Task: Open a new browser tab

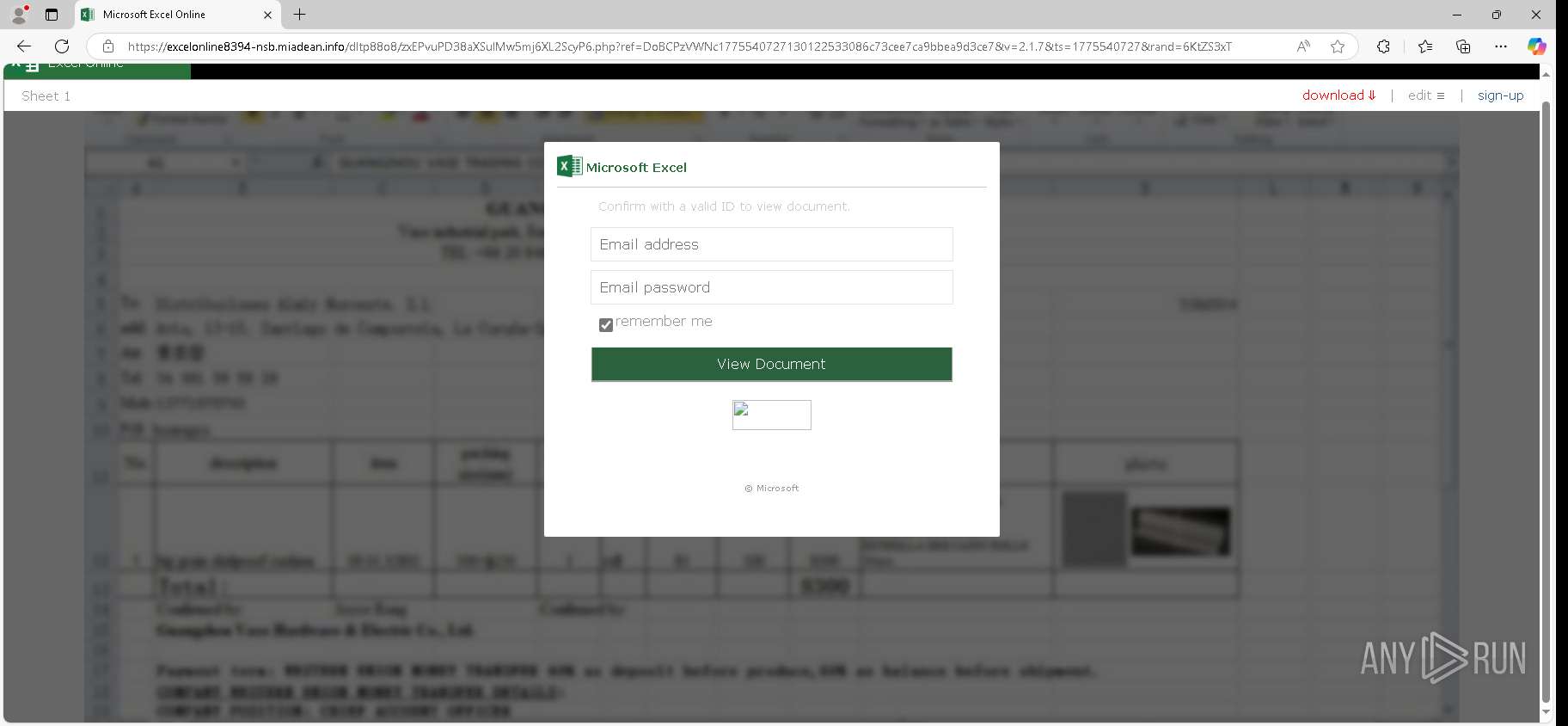Action: 299,15
